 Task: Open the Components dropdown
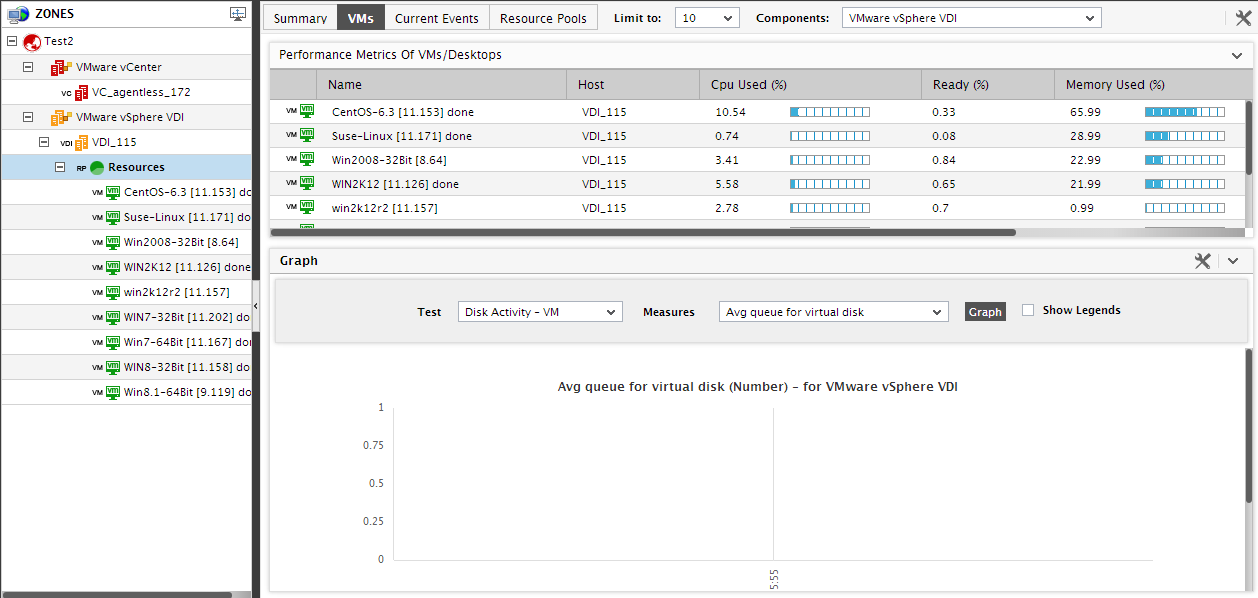pos(971,18)
